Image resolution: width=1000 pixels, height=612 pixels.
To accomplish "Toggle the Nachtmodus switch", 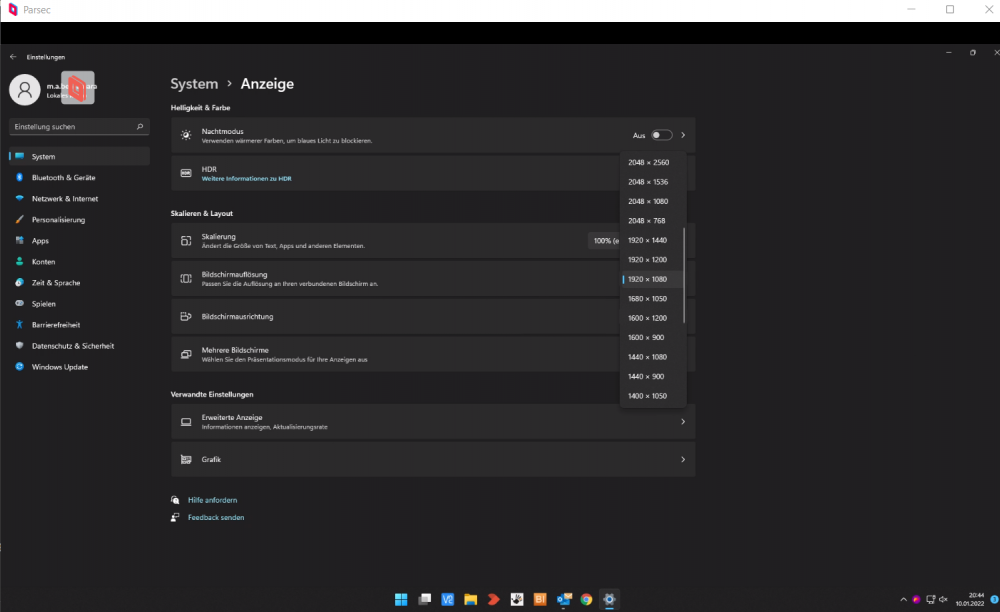I will (x=661, y=135).
